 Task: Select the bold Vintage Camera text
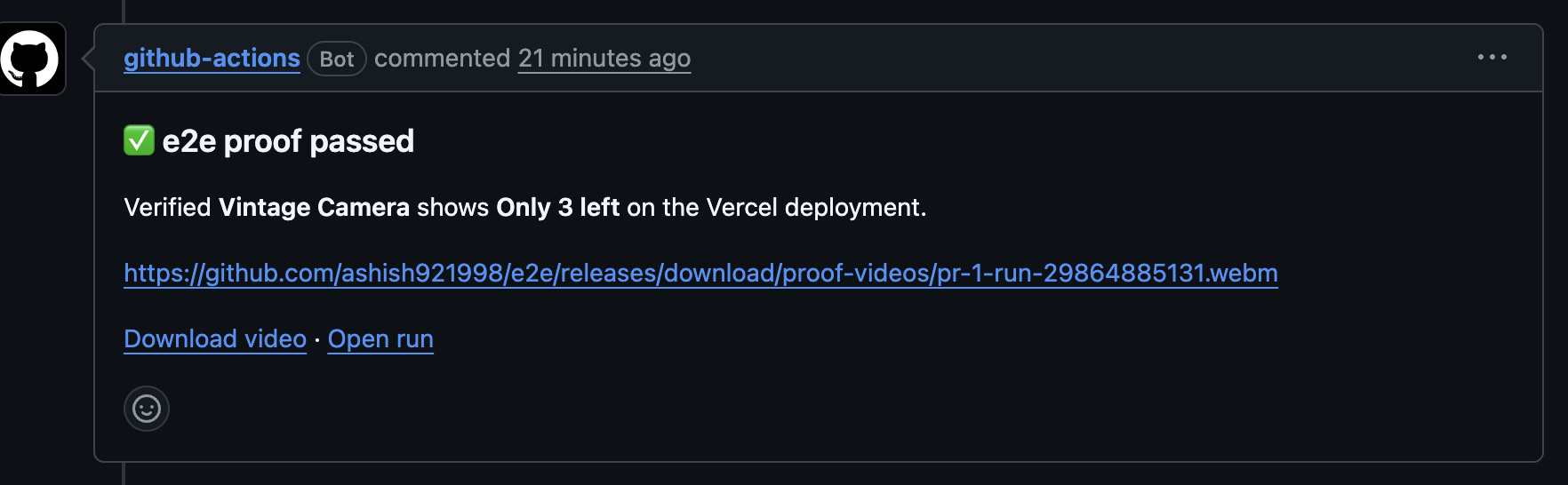[x=314, y=207]
